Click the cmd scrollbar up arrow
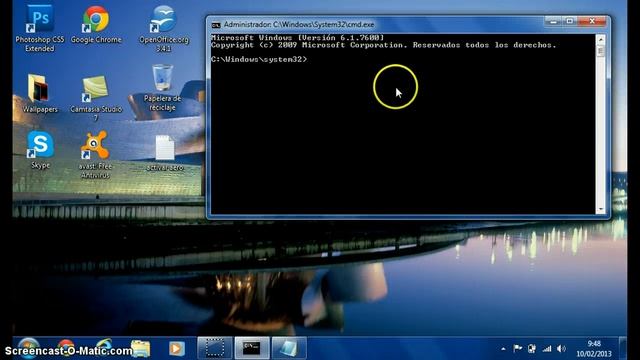This screenshot has width=640, height=360. pos(600,40)
